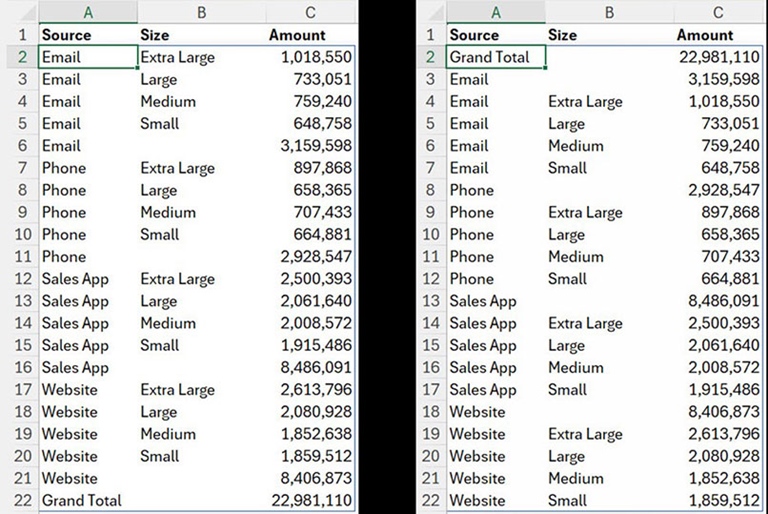
Task: Select column B header in right sheet
Action: tap(608, 12)
